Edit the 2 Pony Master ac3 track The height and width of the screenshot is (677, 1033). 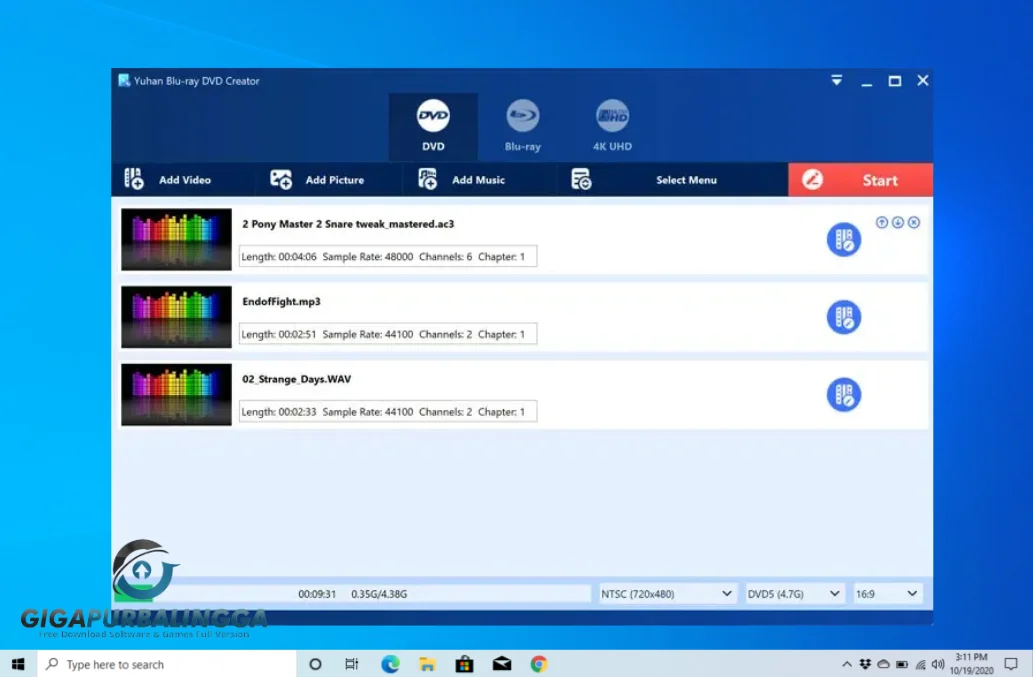click(x=844, y=240)
